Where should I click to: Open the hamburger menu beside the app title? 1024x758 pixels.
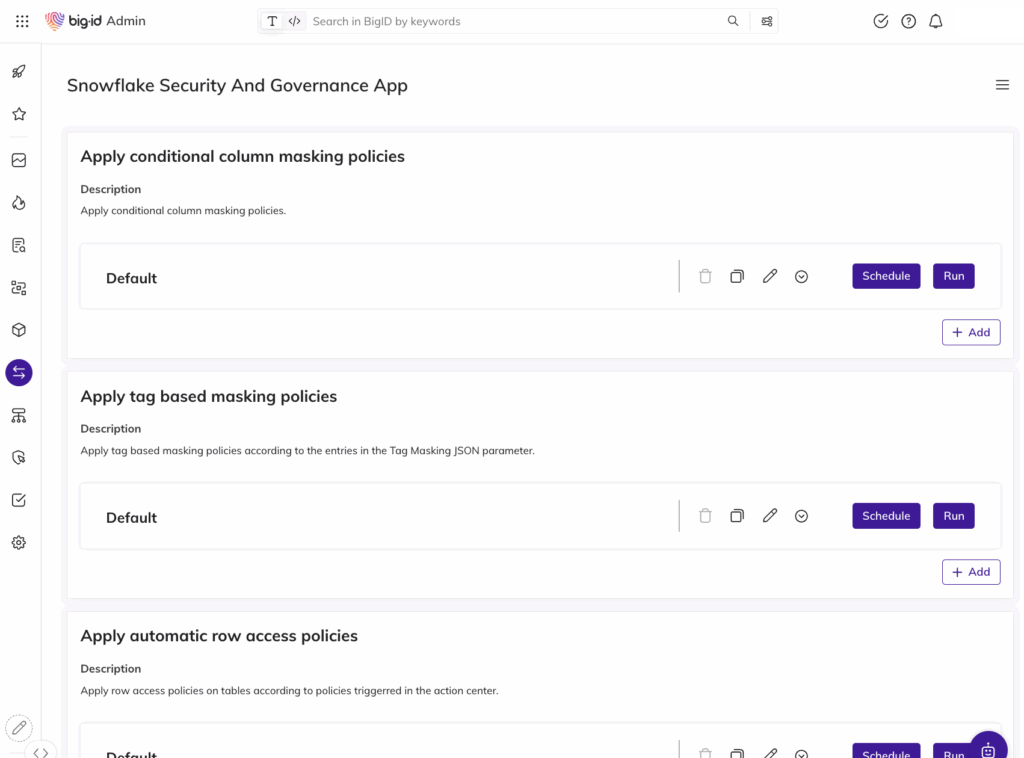point(1002,85)
